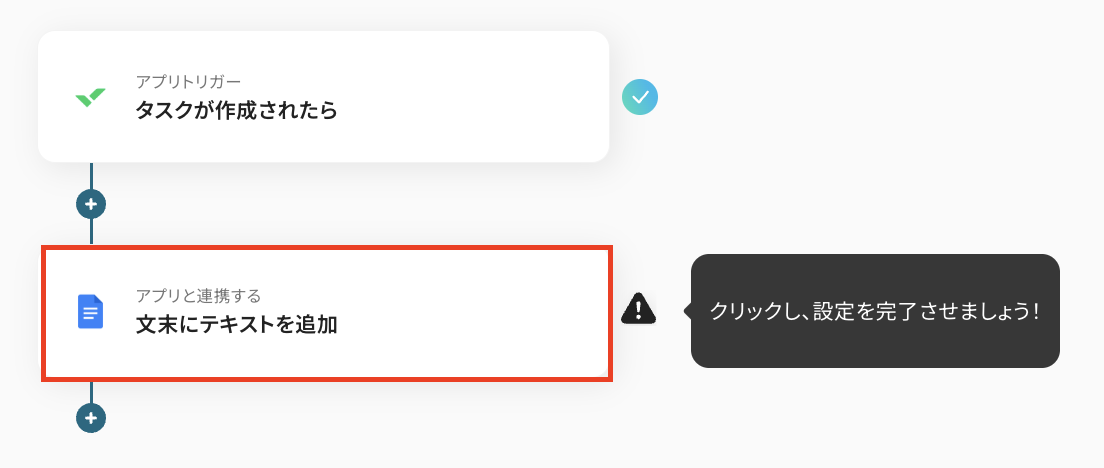Click the Wrike logo in the trigger card
The height and width of the screenshot is (468, 1104).
[90, 98]
